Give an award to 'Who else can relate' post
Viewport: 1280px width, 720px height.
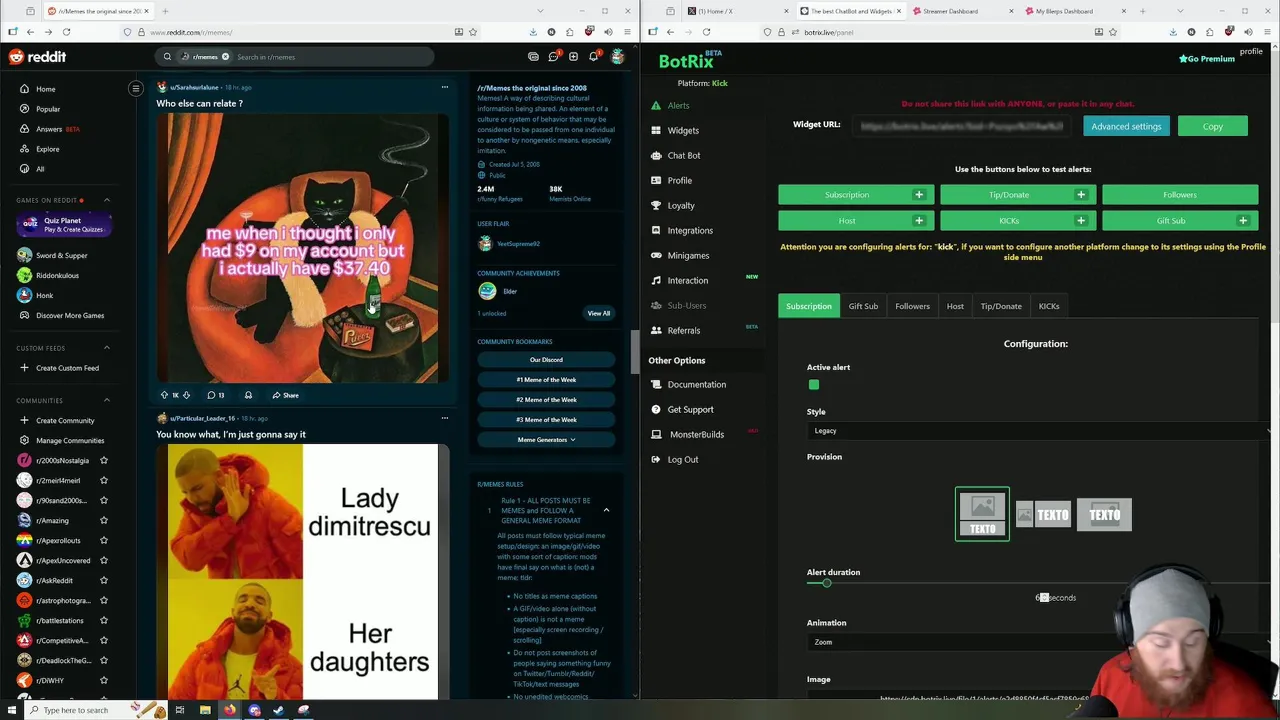click(x=248, y=395)
